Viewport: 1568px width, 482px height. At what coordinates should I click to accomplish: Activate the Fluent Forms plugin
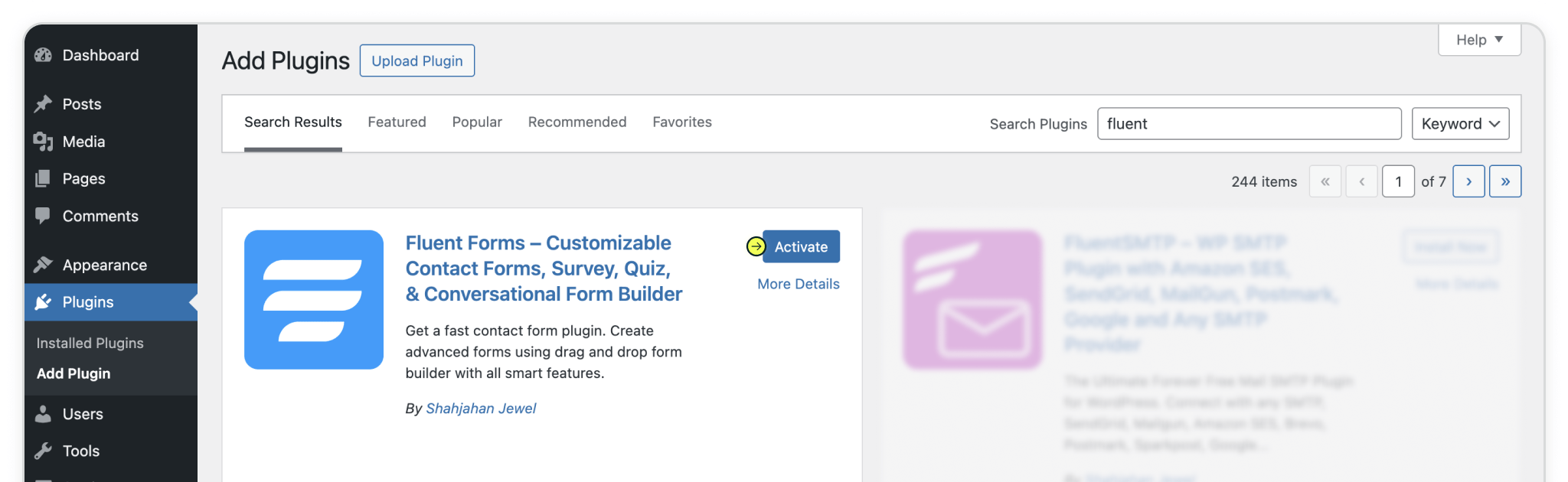[x=801, y=246]
